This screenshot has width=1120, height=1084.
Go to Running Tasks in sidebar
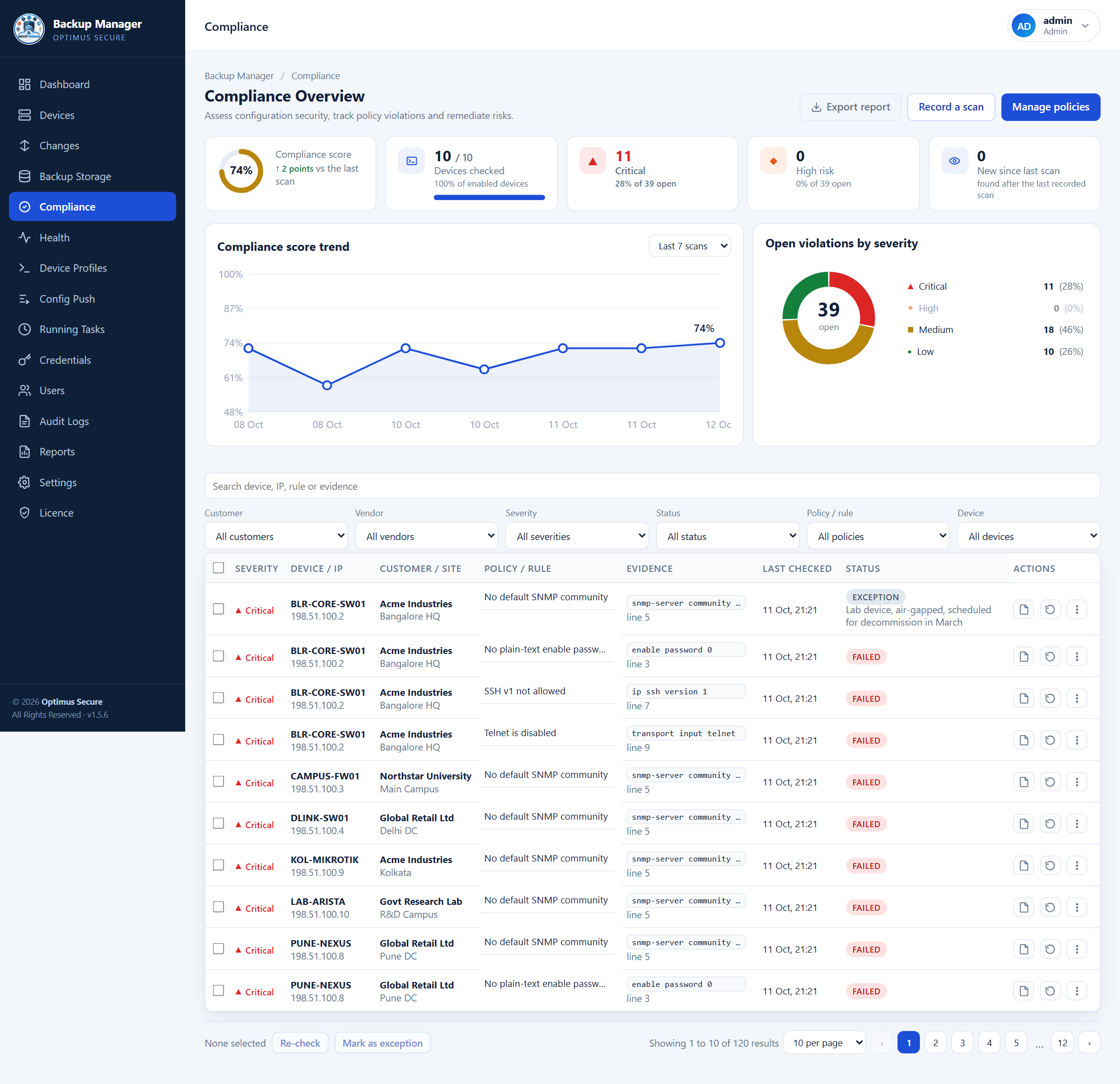point(93,329)
